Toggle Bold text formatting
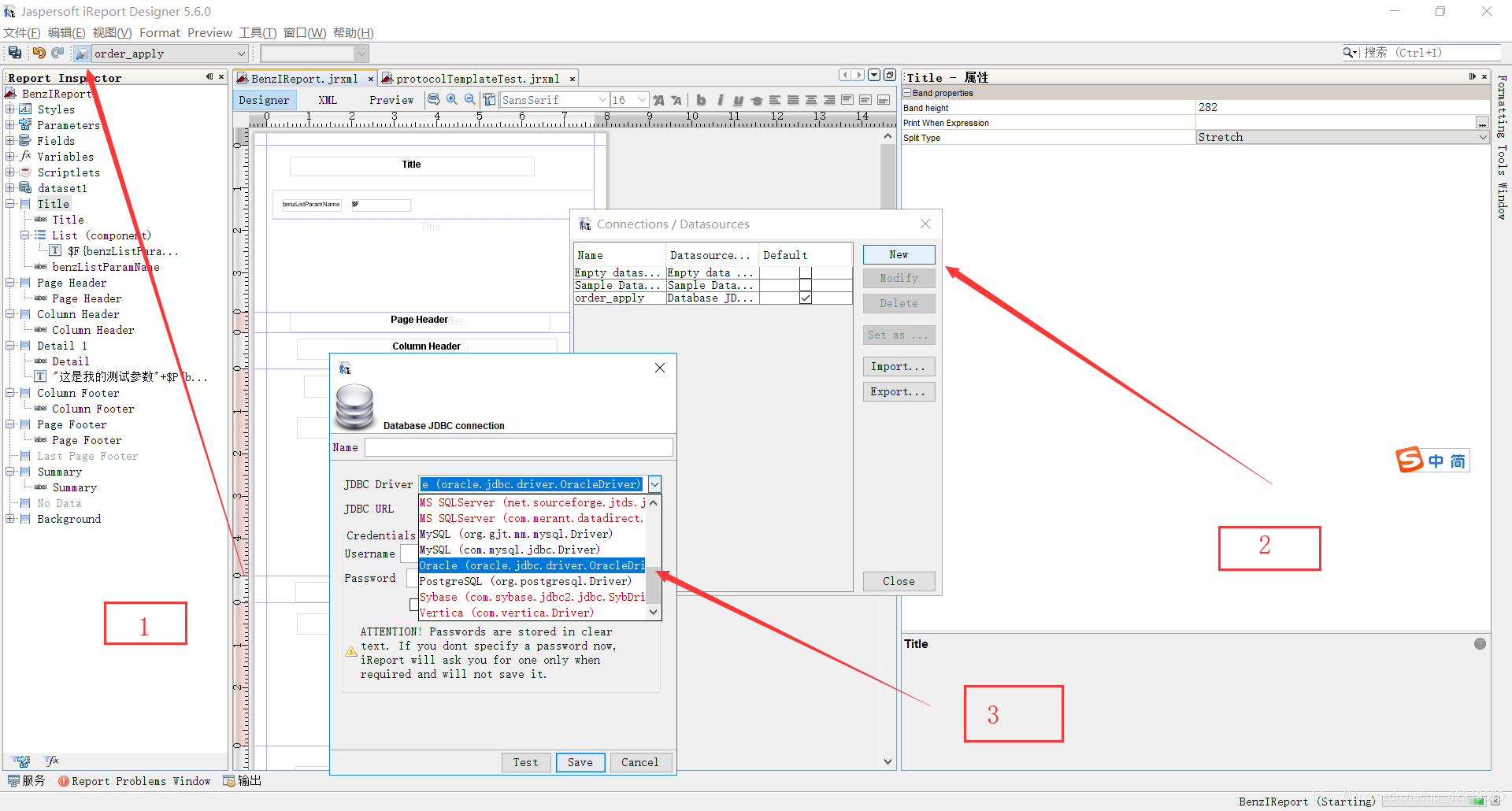Image resolution: width=1512 pixels, height=811 pixels. click(x=701, y=100)
